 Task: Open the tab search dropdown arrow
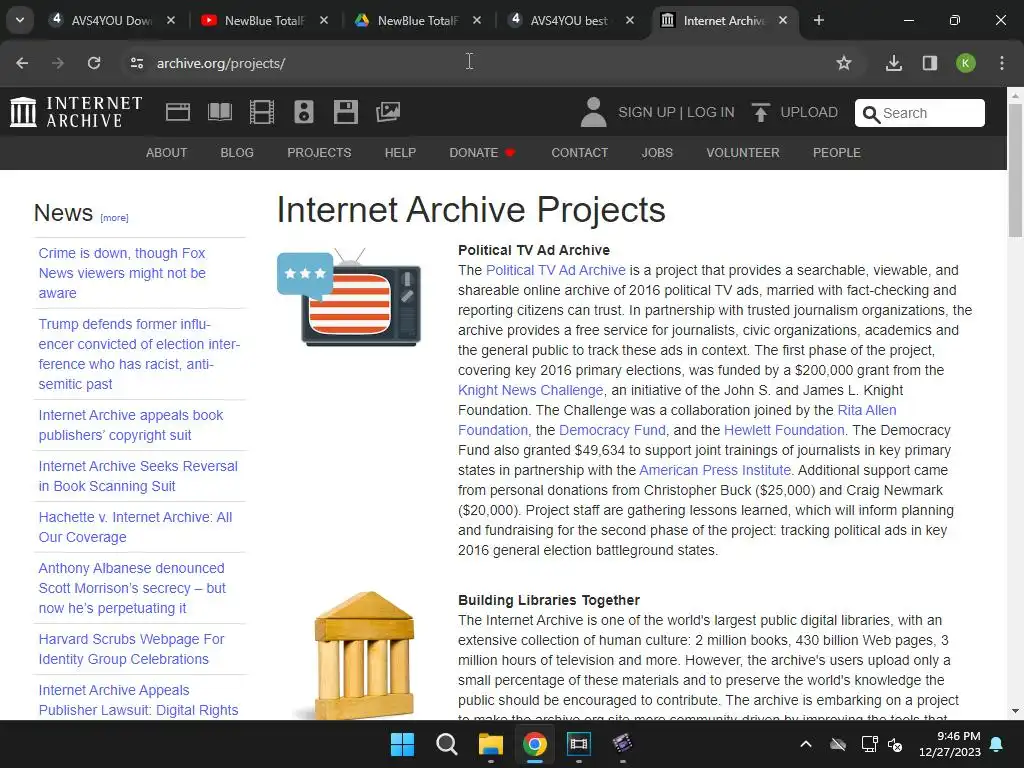pyautogui.click(x=20, y=20)
